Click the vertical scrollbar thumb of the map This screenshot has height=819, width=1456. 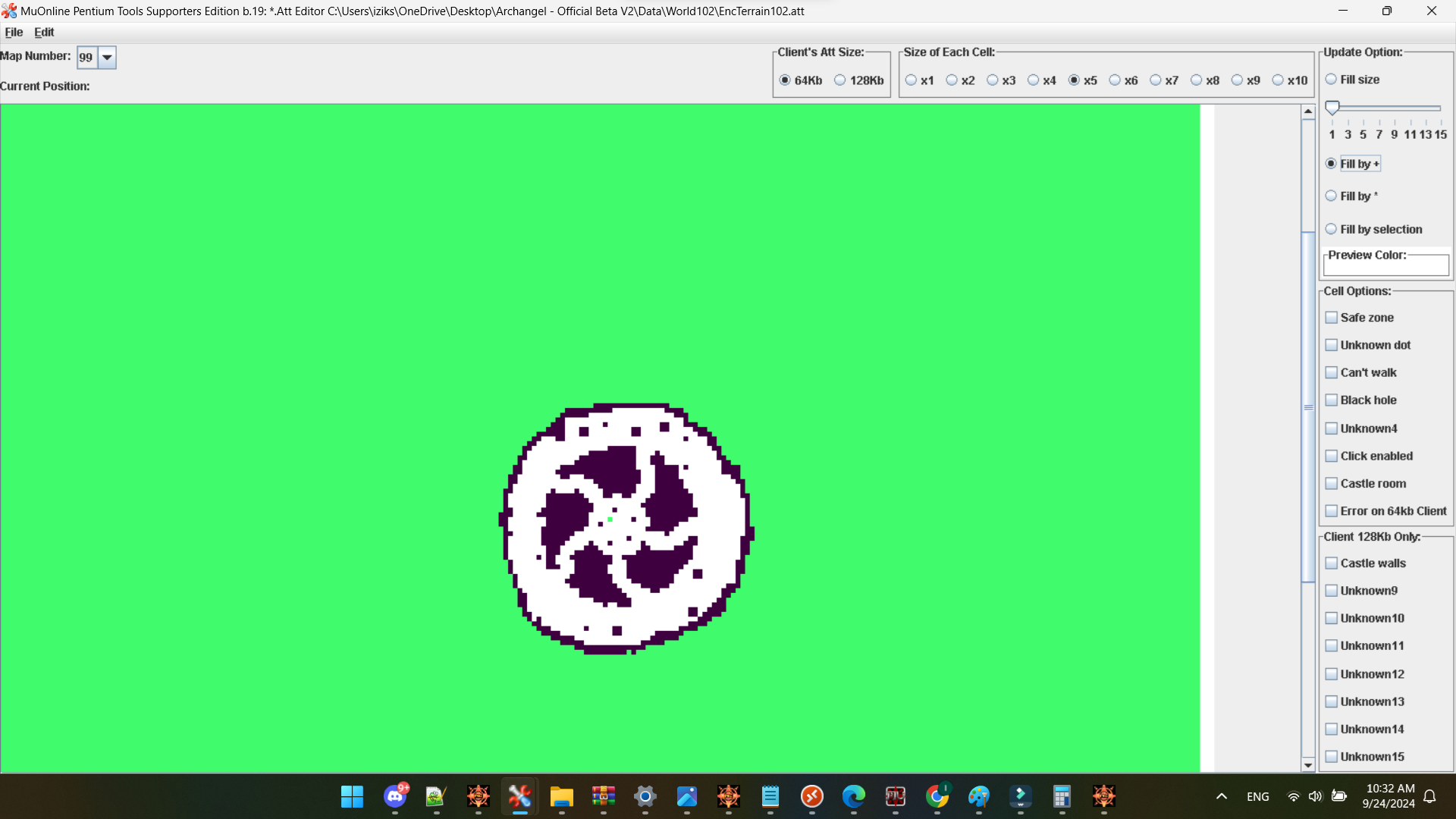pos(1308,407)
